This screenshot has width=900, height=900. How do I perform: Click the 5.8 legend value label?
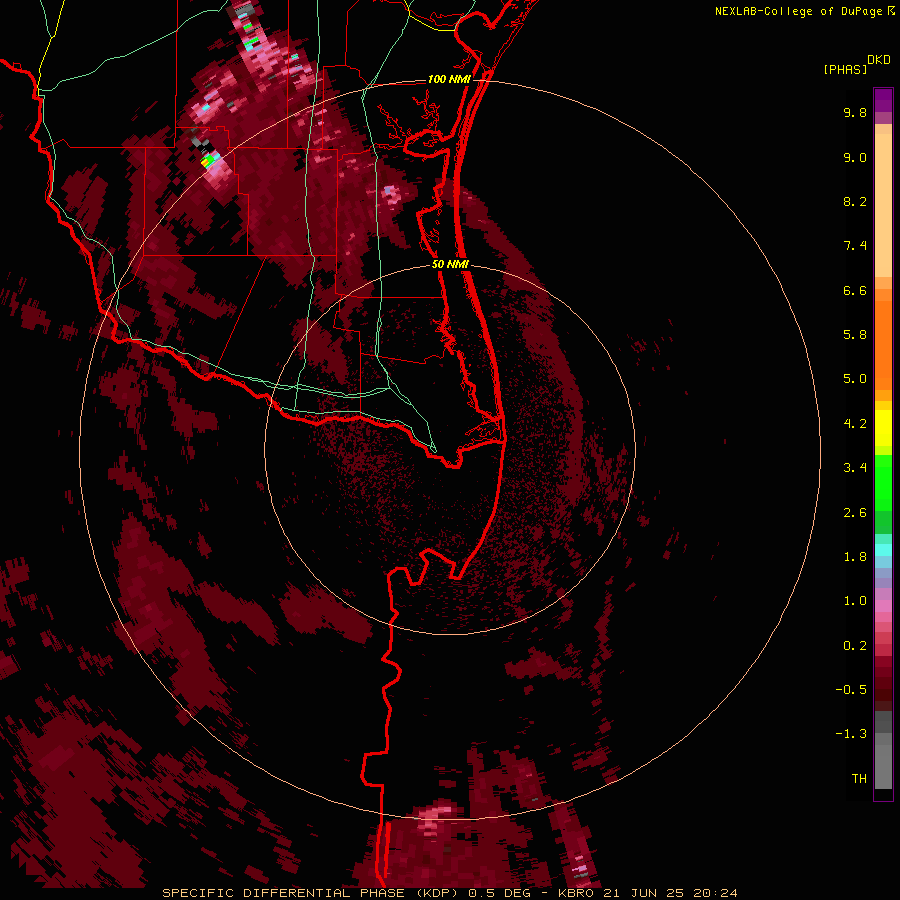point(855,335)
